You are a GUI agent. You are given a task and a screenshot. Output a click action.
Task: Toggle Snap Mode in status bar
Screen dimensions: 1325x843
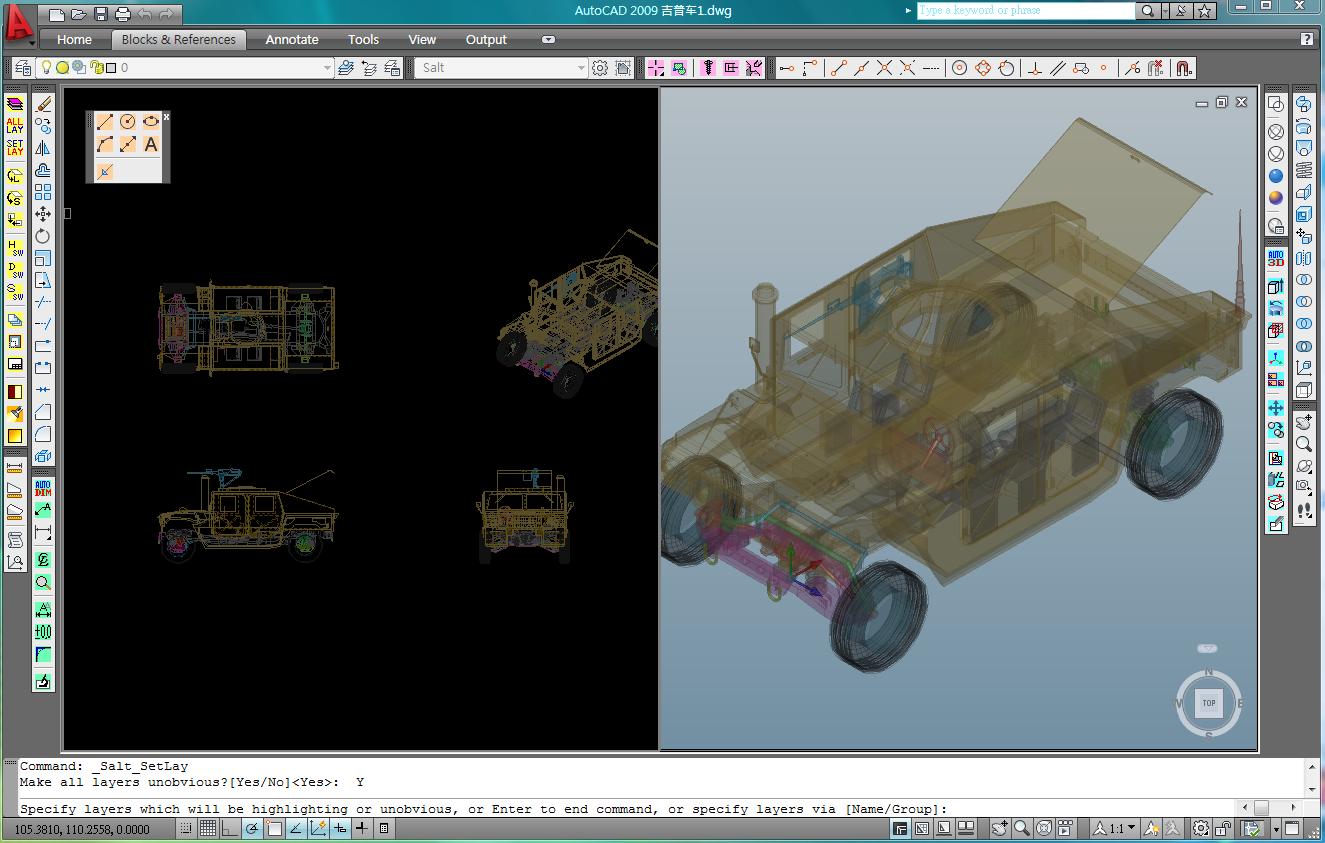[x=186, y=828]
